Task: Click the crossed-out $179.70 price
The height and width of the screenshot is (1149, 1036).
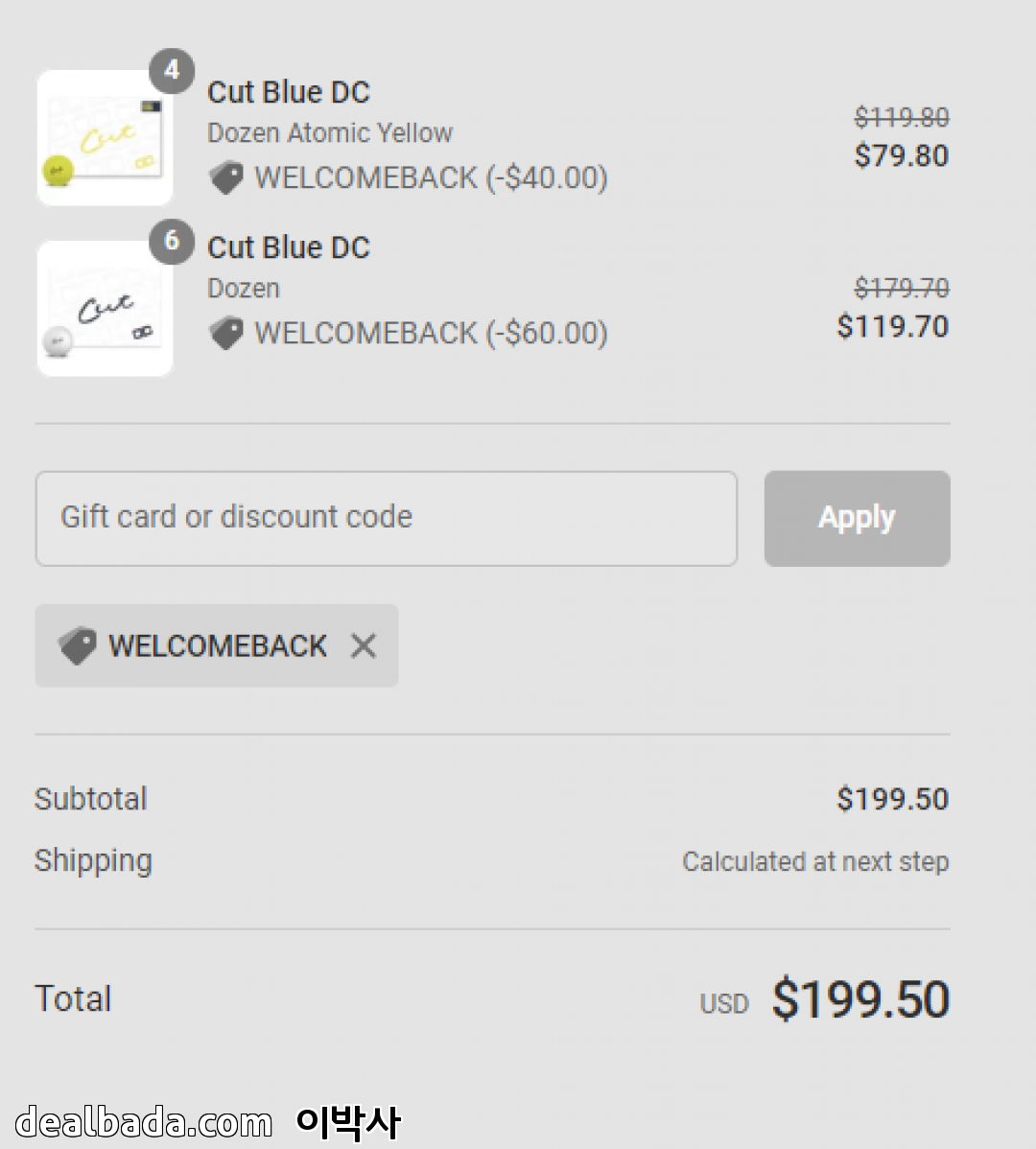Action: (x=901, y=289)
